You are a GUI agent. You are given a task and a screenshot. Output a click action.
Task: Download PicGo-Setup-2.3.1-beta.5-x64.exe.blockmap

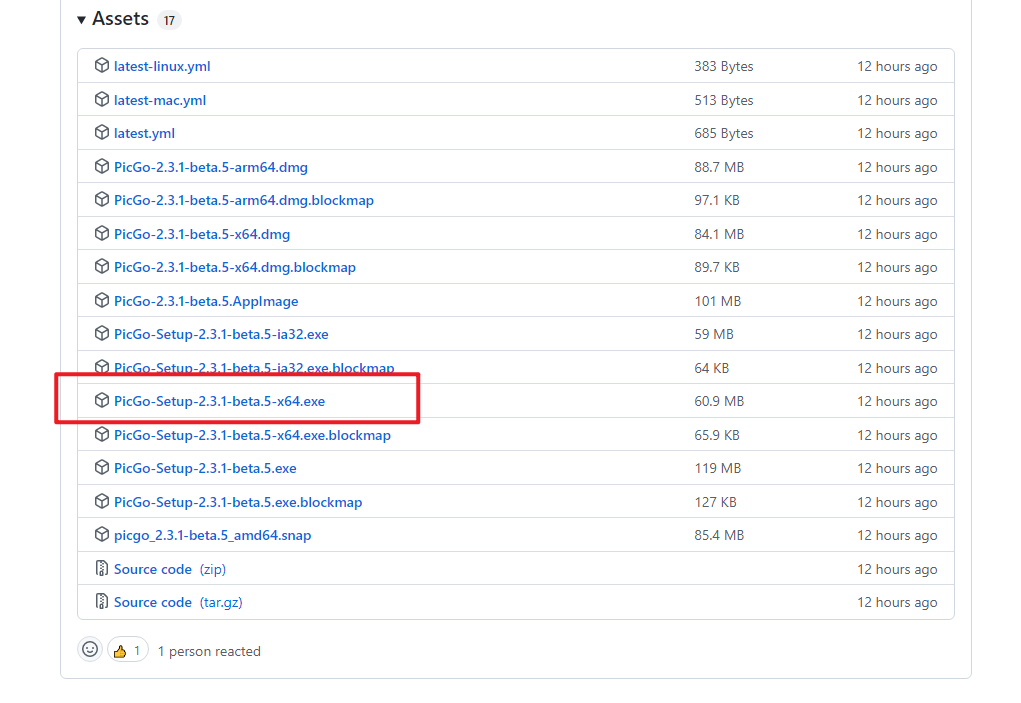tap(253, 435)
